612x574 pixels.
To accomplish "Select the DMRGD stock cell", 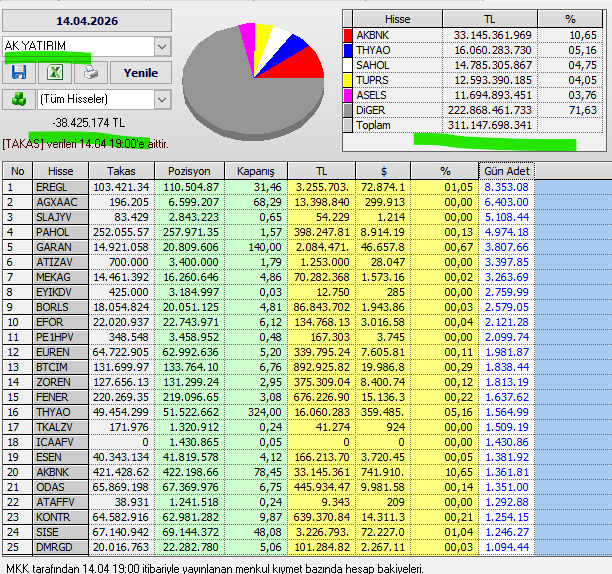I will click(x=60, y=547).
